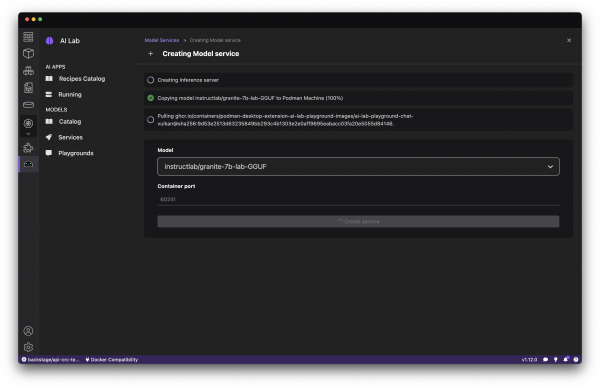
Task: Open the lightbulb troubleshooting icon in status bar
Action: pyautogui.click(x=556, y=360)
